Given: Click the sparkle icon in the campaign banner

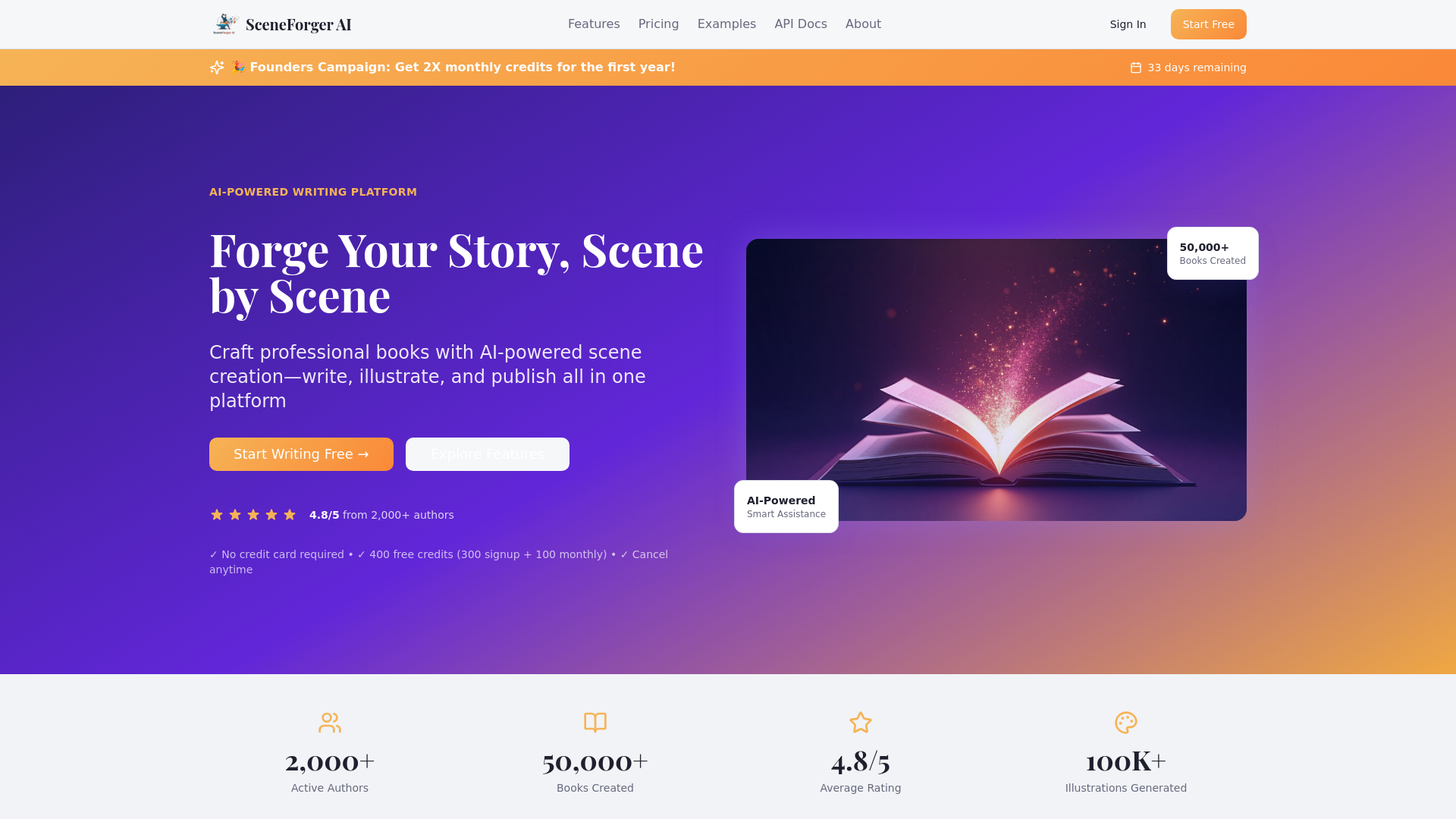Looking at the screenshot, I should [x=217, y=67].
